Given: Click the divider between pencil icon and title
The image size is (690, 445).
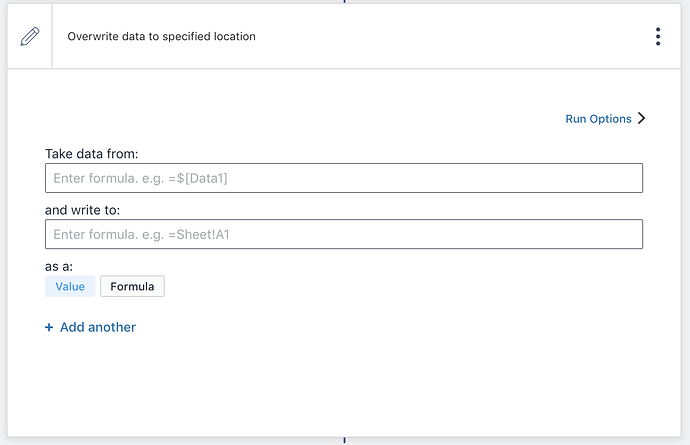Looking at the screenshot, I should (52, 36).
